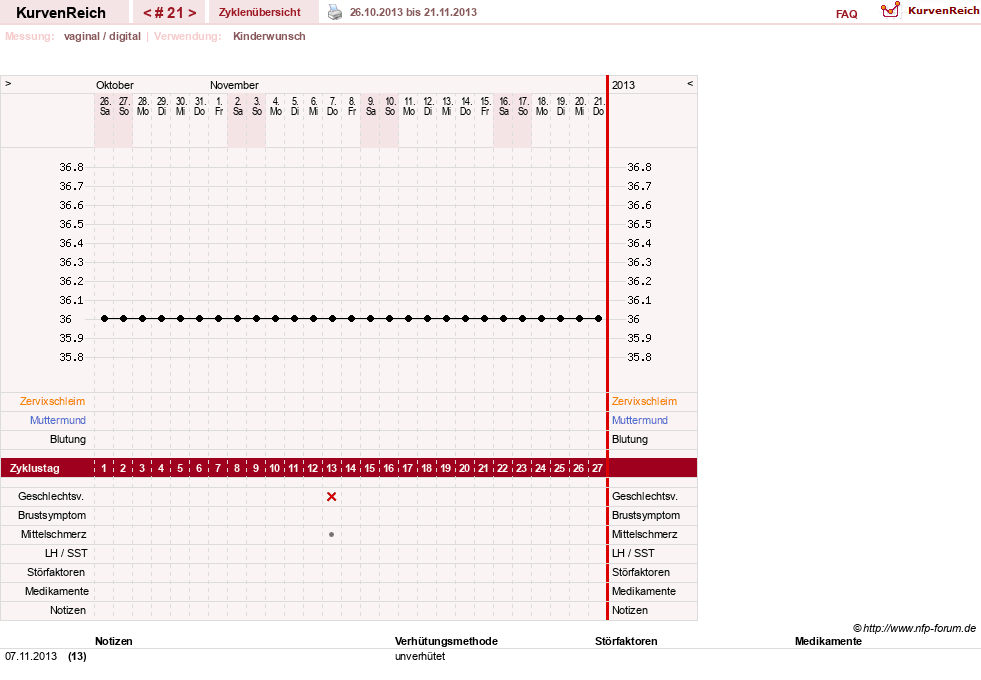Click the '(13)' cycle day note marker
Viewport: 981px width, 680px height.
click(x=78, y=656)
